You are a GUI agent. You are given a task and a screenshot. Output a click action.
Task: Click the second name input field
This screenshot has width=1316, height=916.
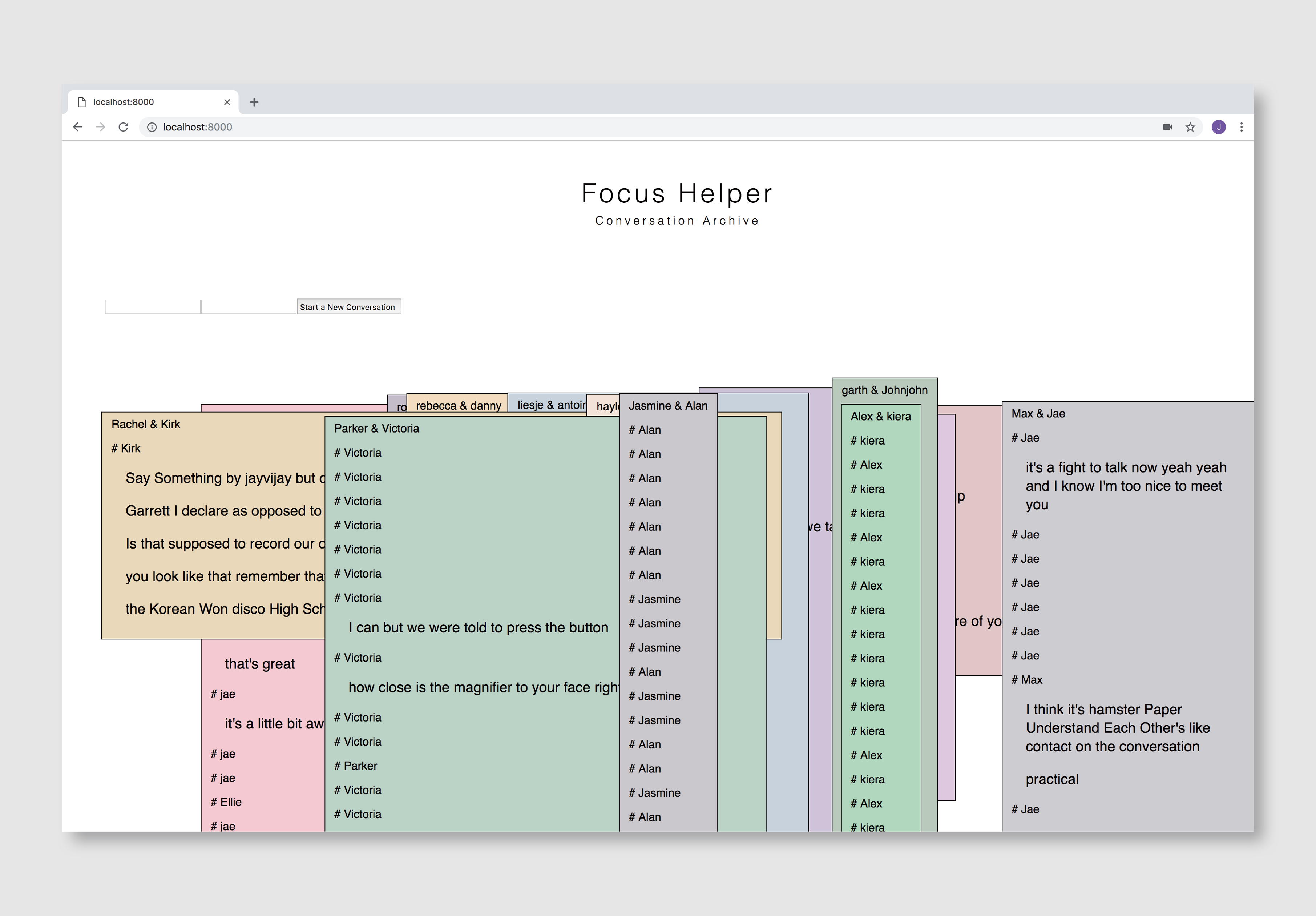pos(249,306)
